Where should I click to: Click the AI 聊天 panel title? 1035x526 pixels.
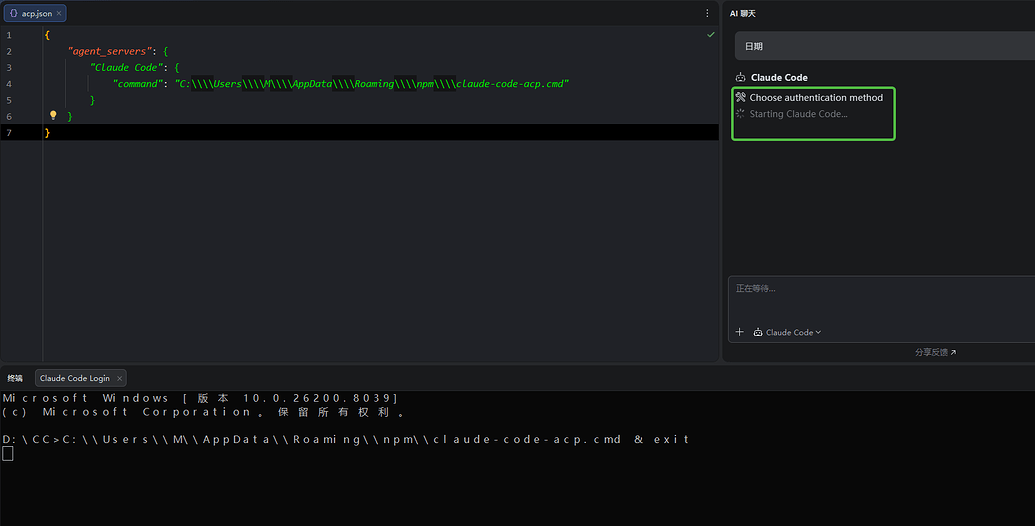click(743, 13)
